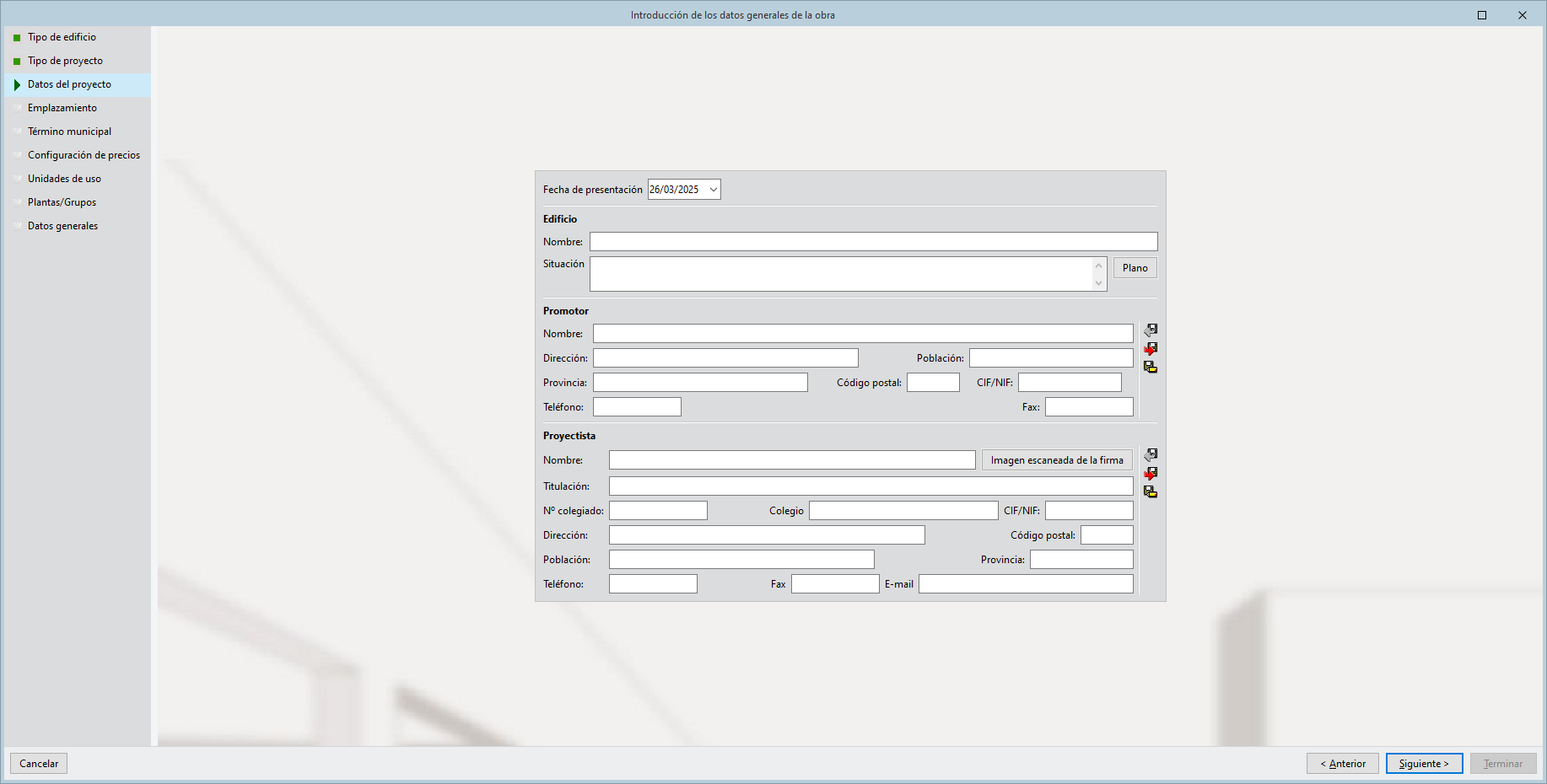Click Imagen escaneada de la firma button

tap(1057, 460)
